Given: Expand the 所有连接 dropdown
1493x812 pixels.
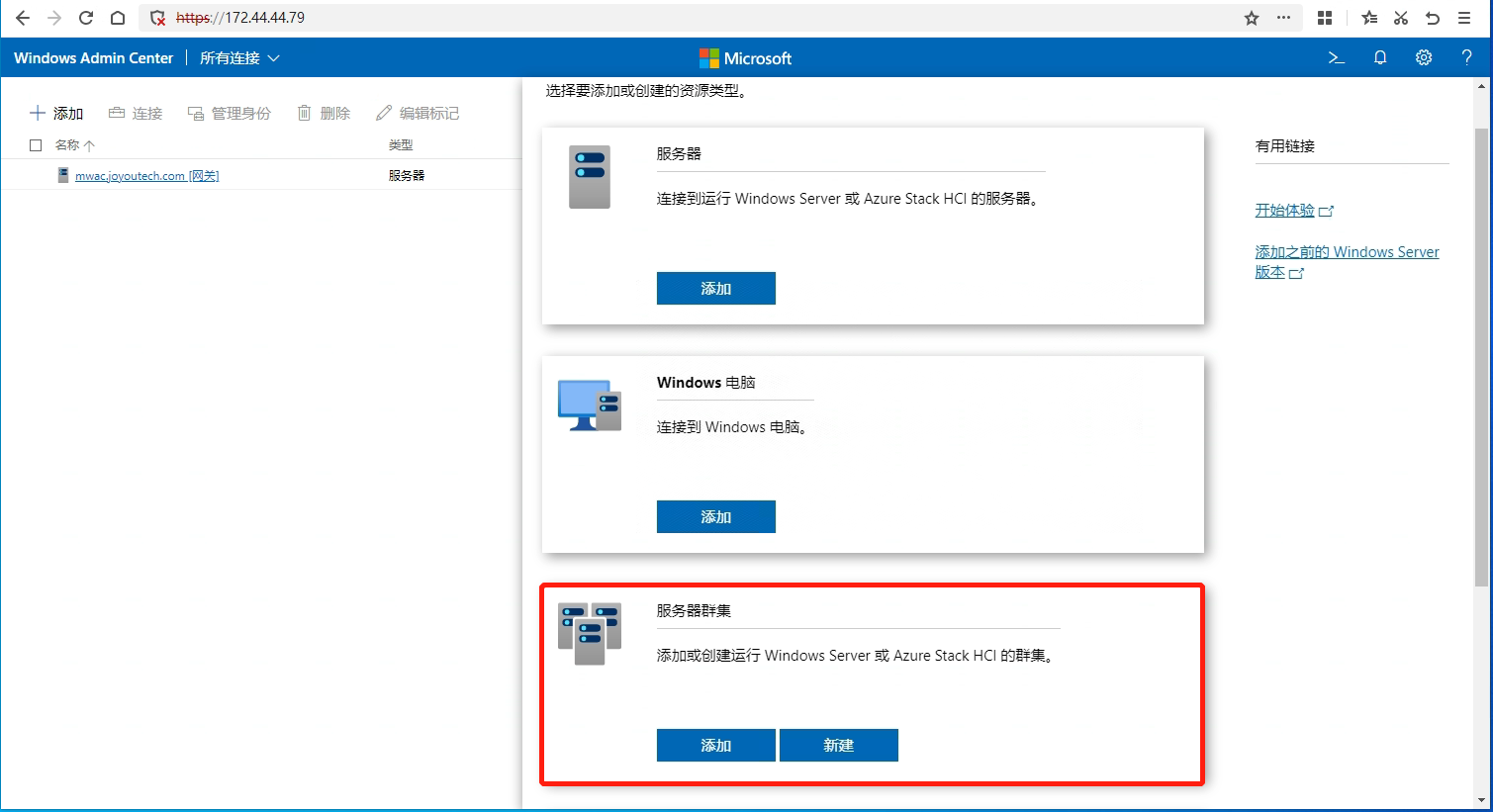Looking at the screenshot, I should [239, 58].
